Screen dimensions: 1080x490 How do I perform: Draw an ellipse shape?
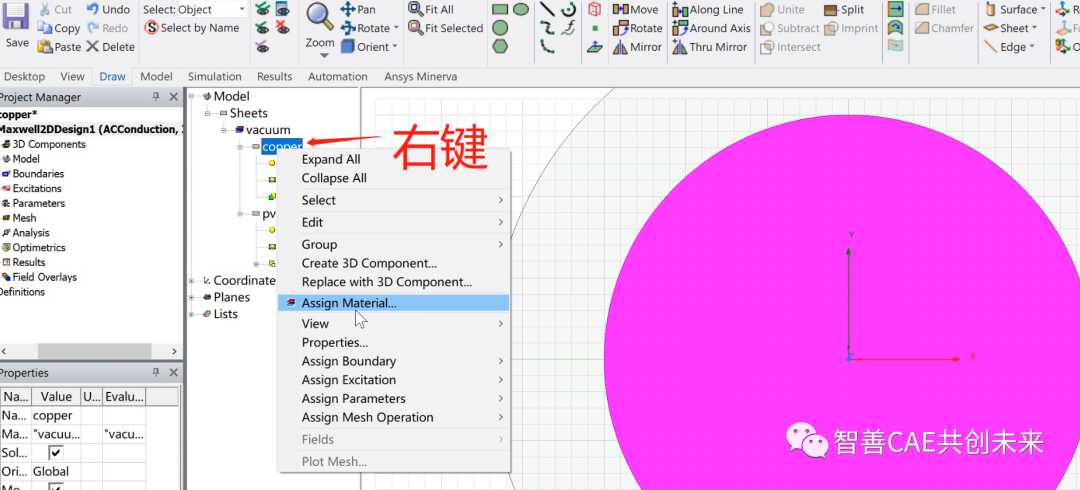pos(521,10)
